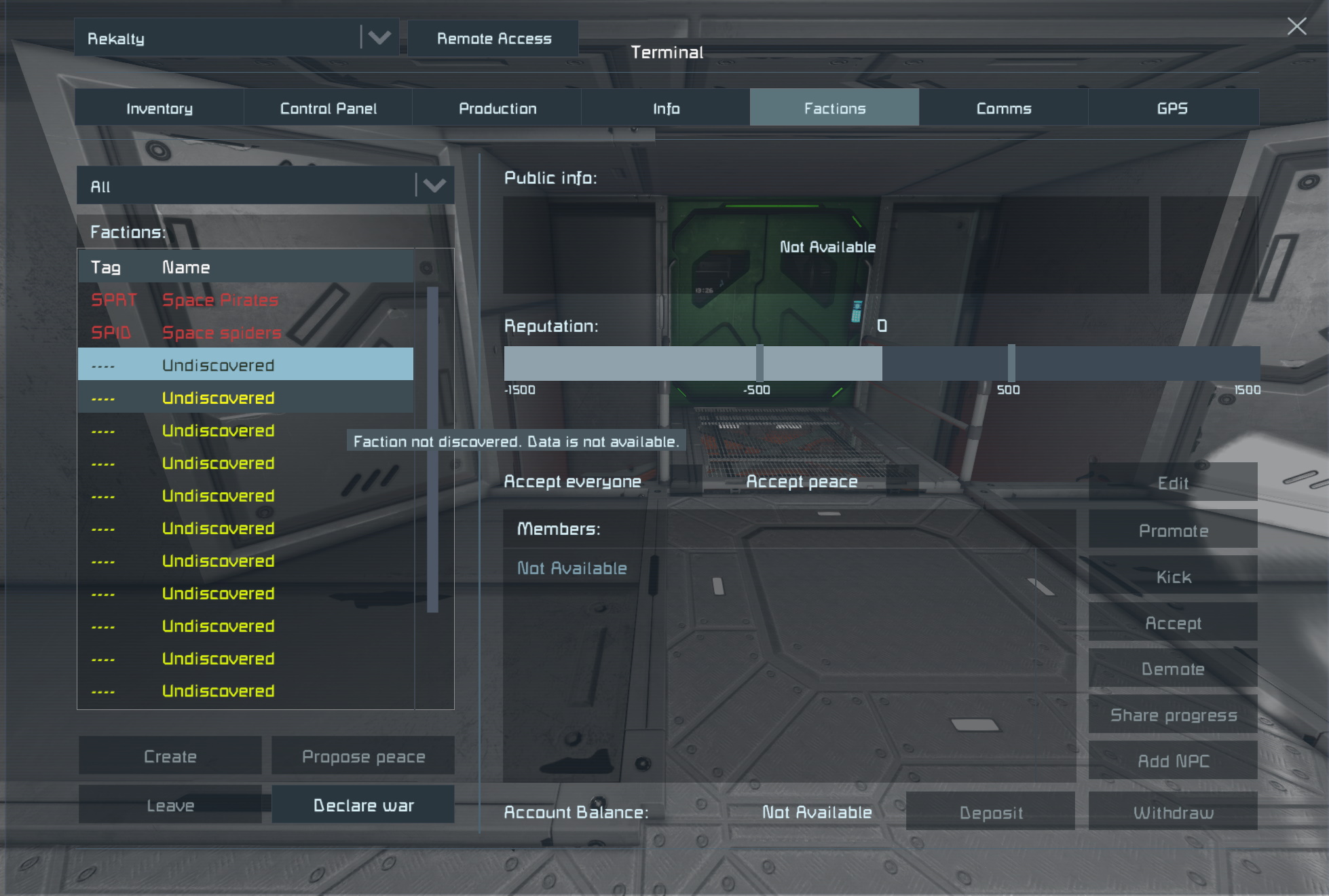Open the Comms tab
This screenshot has width=1329, height=896.
click(x=1003, y=109)
